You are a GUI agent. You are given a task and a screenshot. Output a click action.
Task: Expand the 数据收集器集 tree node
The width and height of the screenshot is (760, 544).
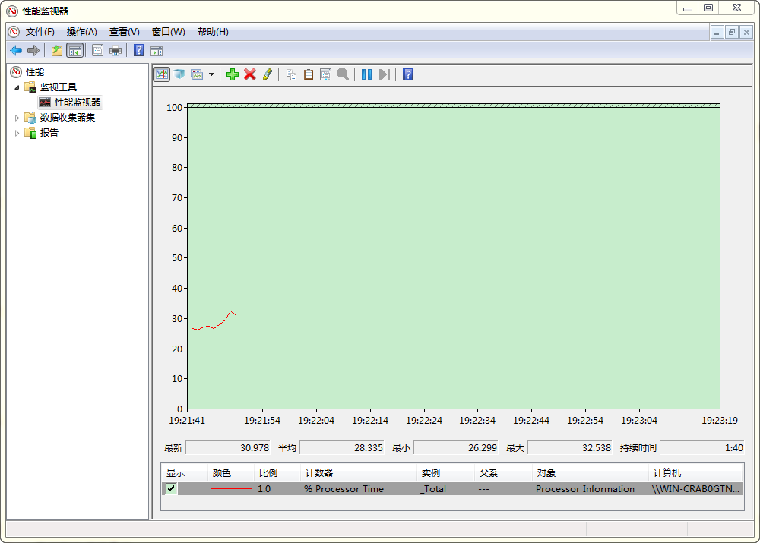click(x=16, y=117)
